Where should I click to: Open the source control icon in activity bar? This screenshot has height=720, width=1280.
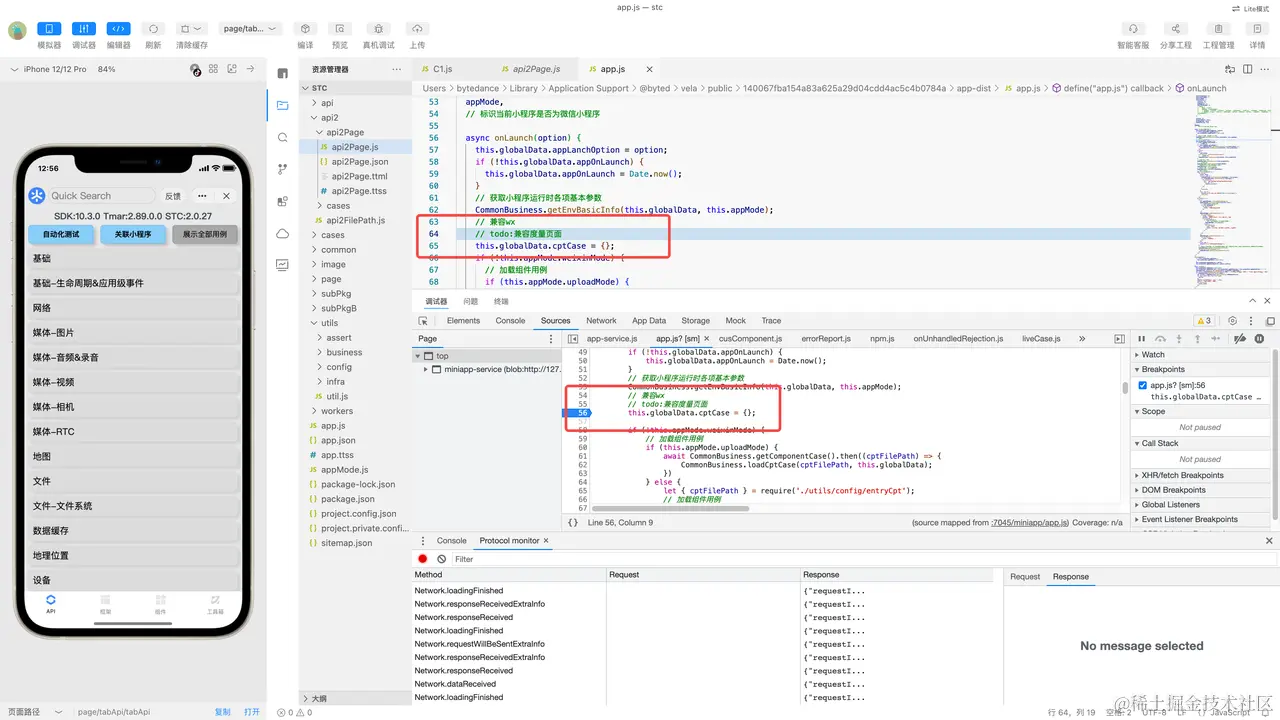283,169
